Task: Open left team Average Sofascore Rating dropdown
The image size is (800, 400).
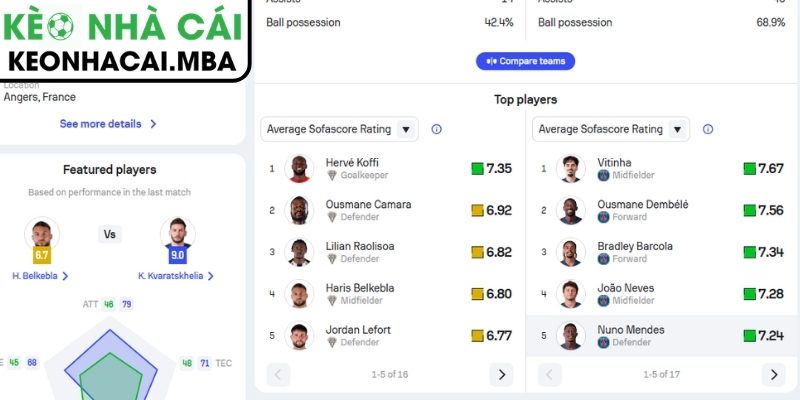Action: point(339,129)
